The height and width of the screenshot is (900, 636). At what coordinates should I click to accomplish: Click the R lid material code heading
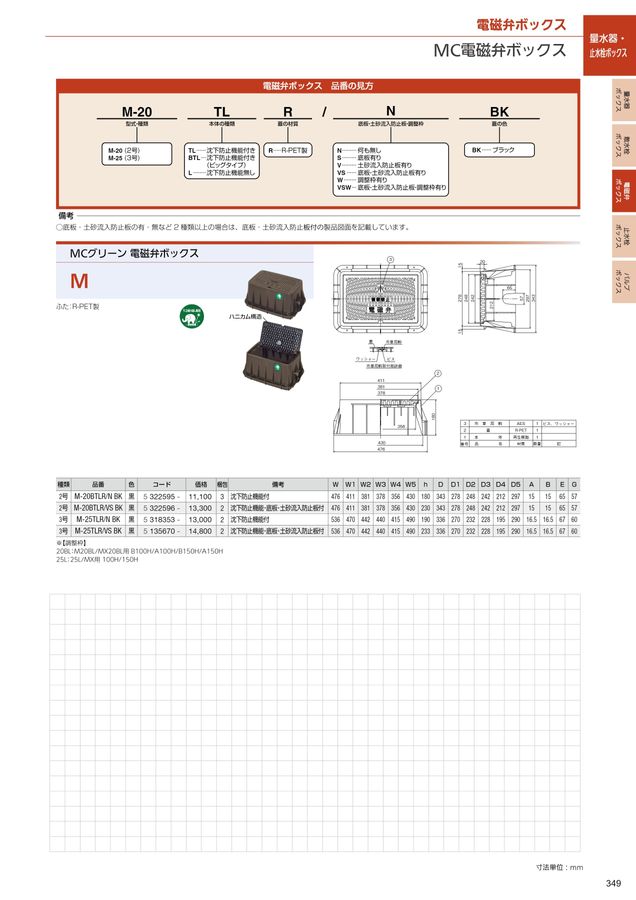(288, 112)
